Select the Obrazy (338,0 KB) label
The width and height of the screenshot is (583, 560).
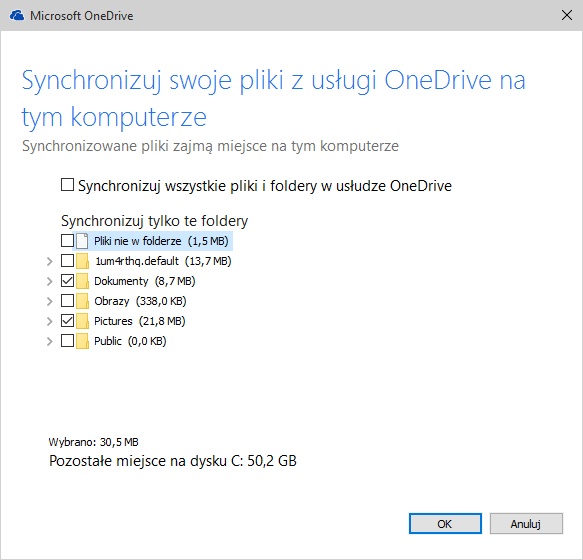140,301
